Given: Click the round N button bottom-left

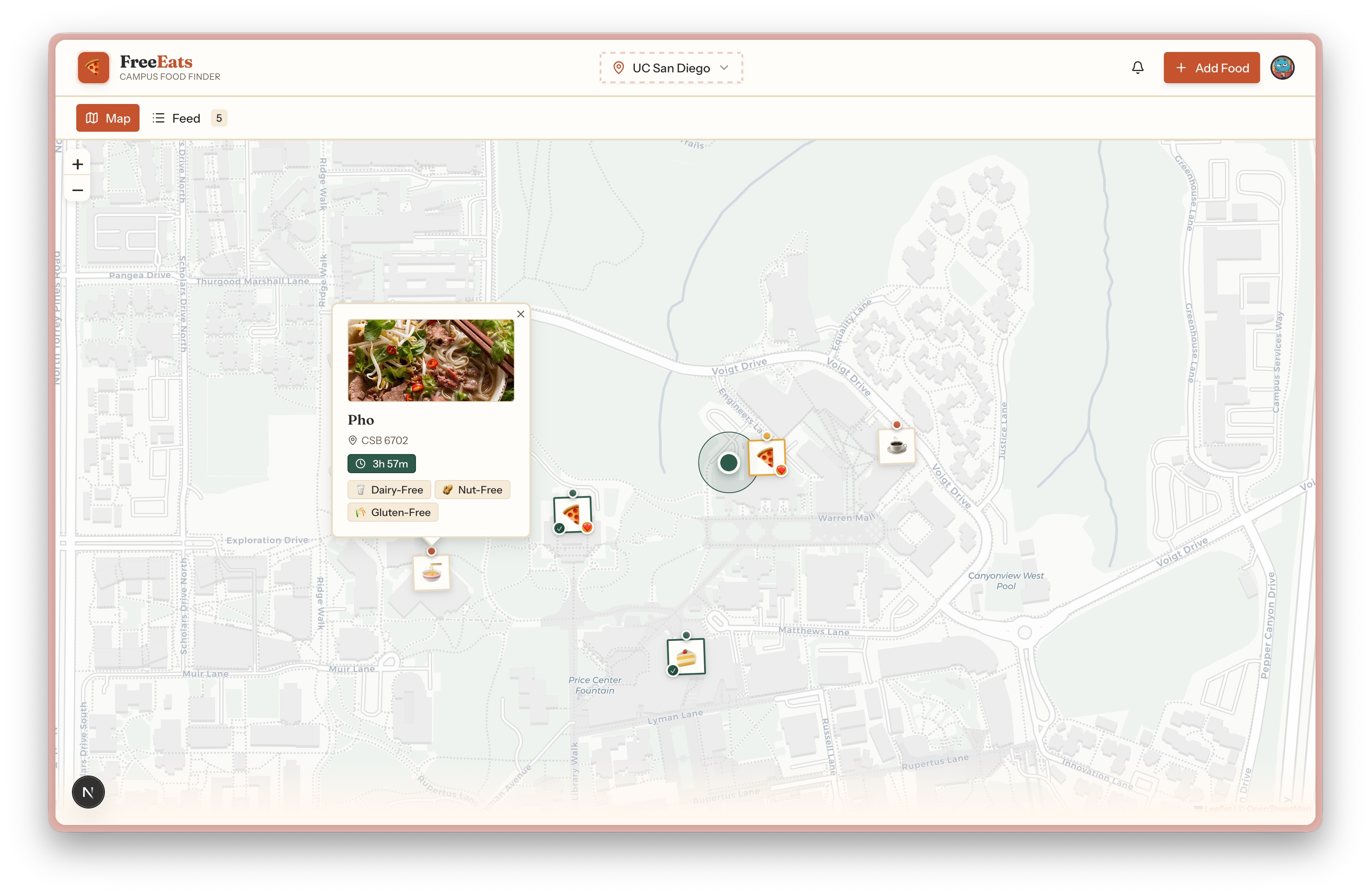Looking at the screenshot, I should 88,792.
